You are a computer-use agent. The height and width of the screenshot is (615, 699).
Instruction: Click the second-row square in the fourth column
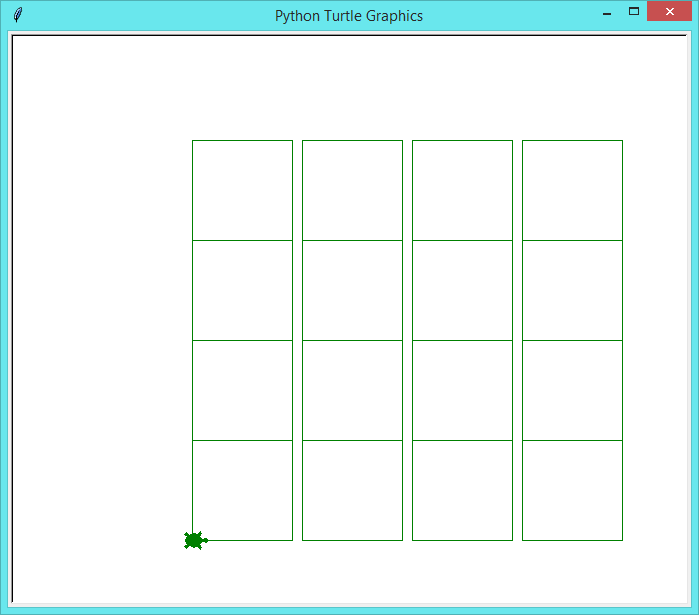coord(572,290)
